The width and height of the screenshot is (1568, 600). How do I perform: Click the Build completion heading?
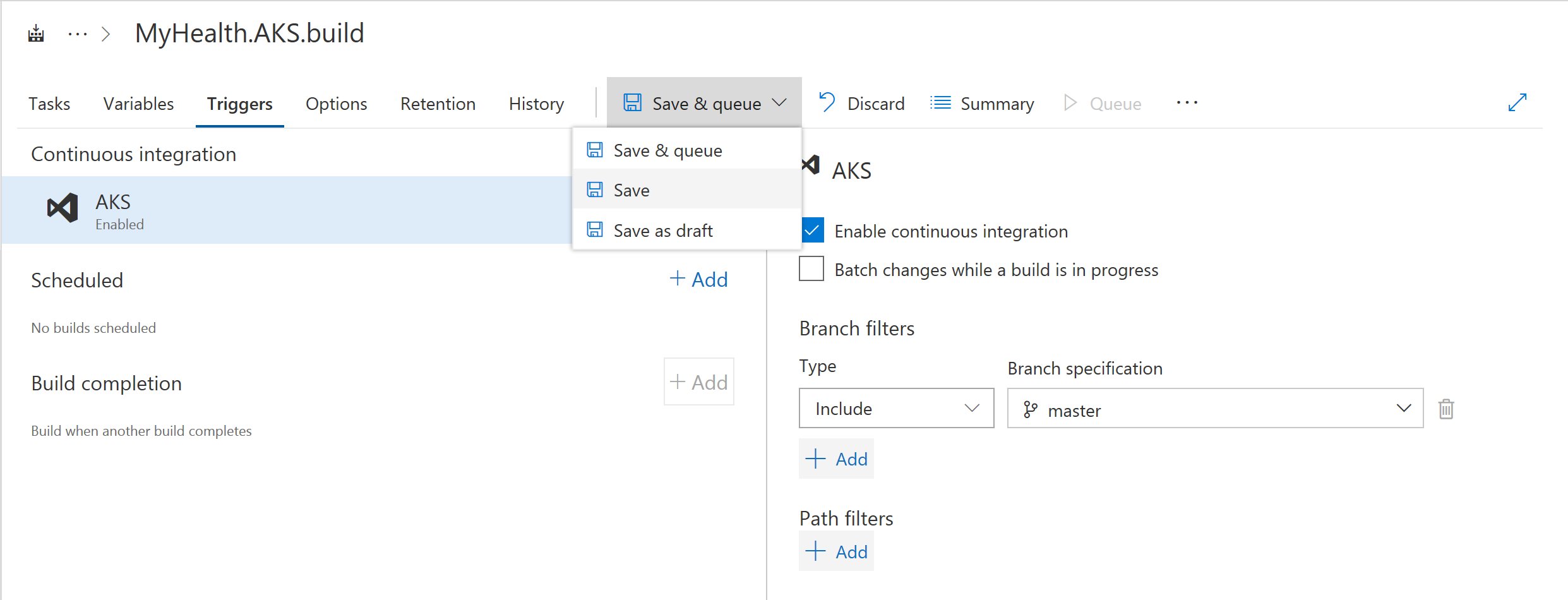point(106,383)
